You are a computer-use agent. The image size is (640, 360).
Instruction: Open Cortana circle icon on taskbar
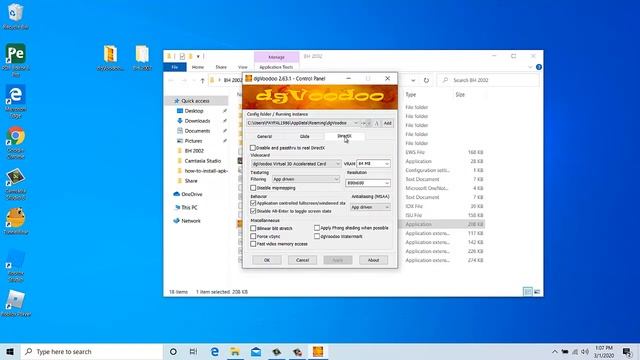pyautogui.click(x=173, y=351)
